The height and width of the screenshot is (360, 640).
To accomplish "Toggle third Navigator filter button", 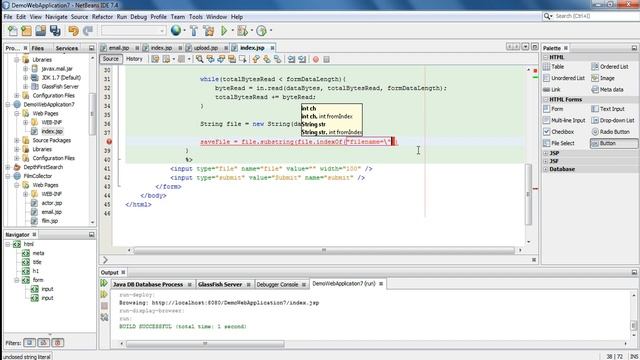I will [x=58, y=342].
